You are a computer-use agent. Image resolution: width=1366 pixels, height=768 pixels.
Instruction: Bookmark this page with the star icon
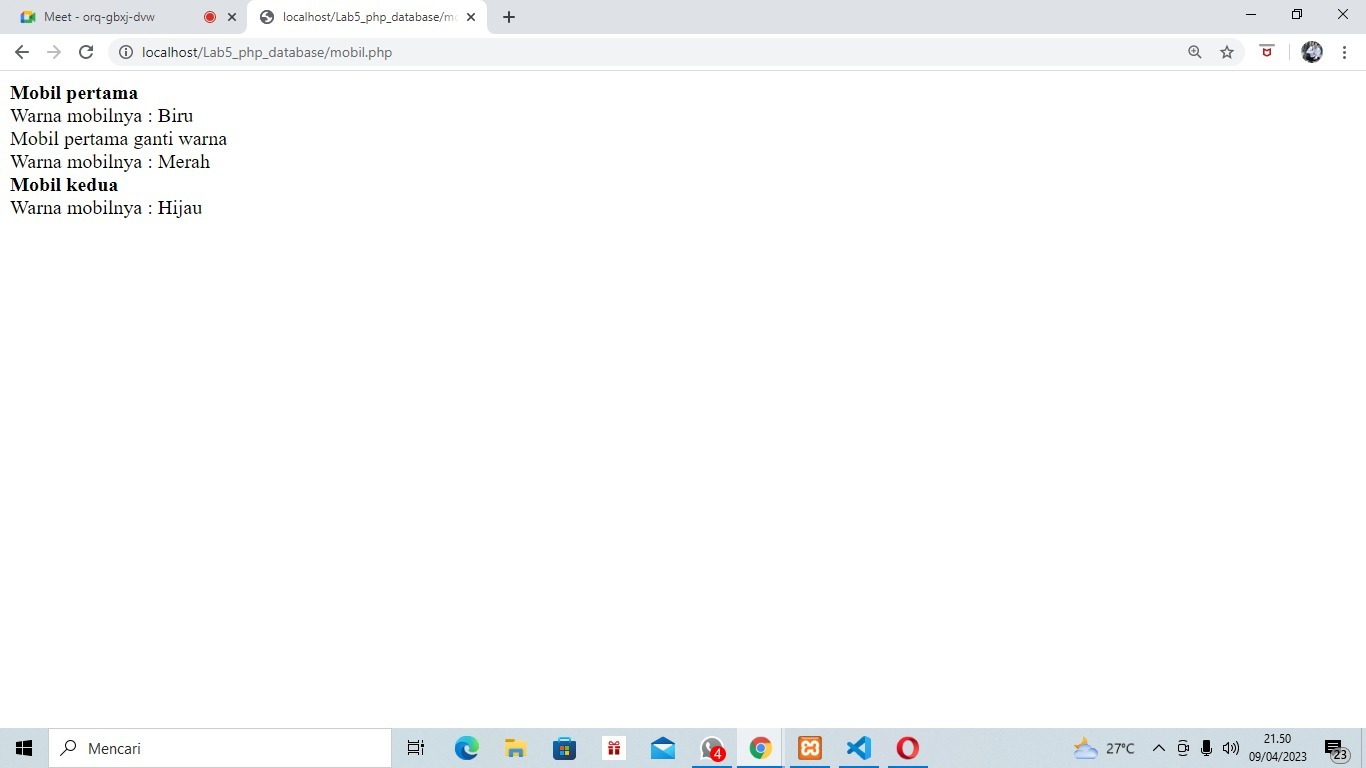pyautogui.click(x=1226, y=52)
